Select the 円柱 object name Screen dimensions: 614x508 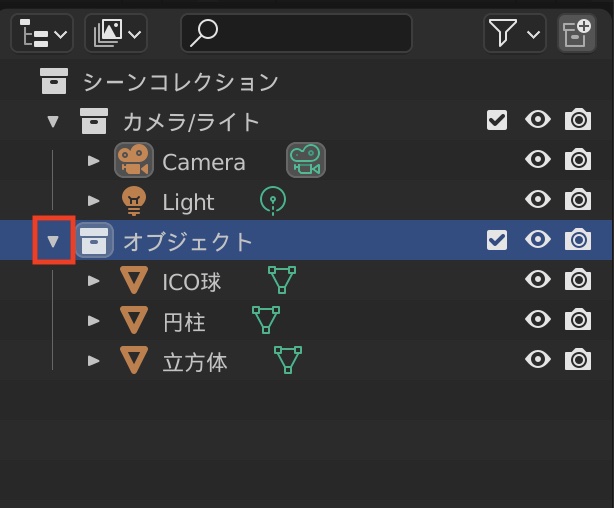[184, 321]
